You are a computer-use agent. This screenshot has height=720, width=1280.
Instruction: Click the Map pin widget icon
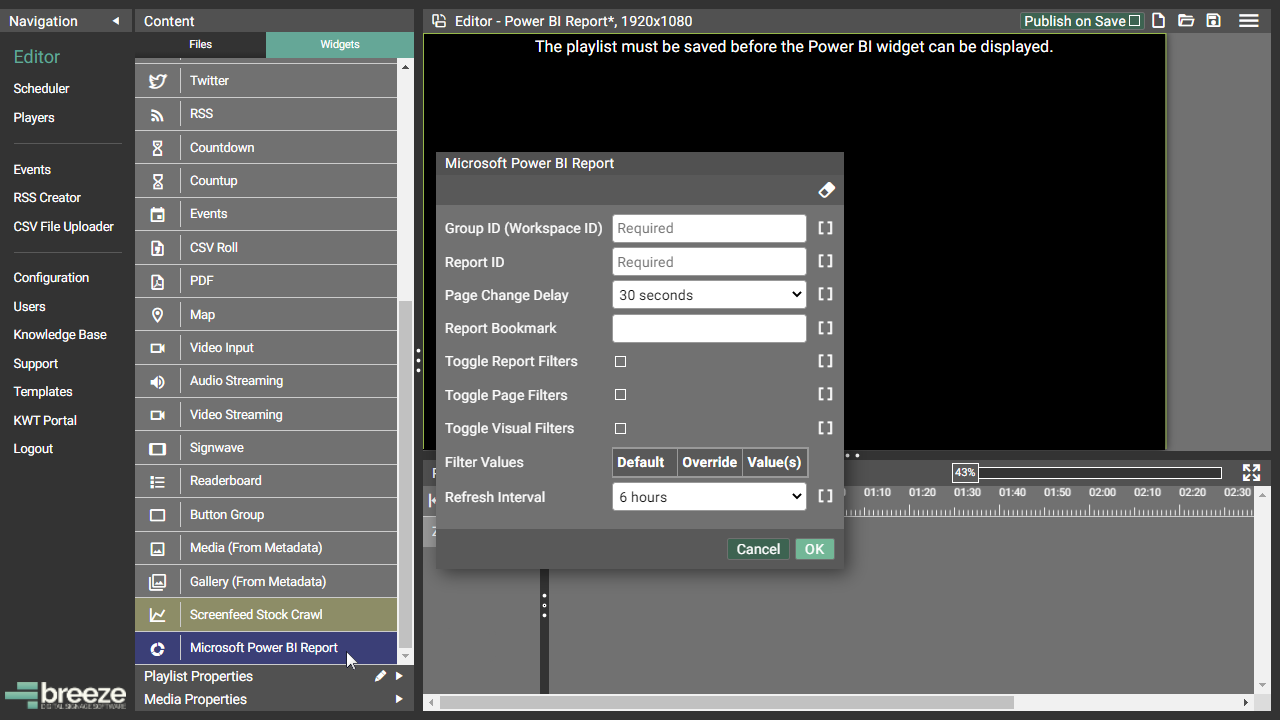click(x=157, y=315)
